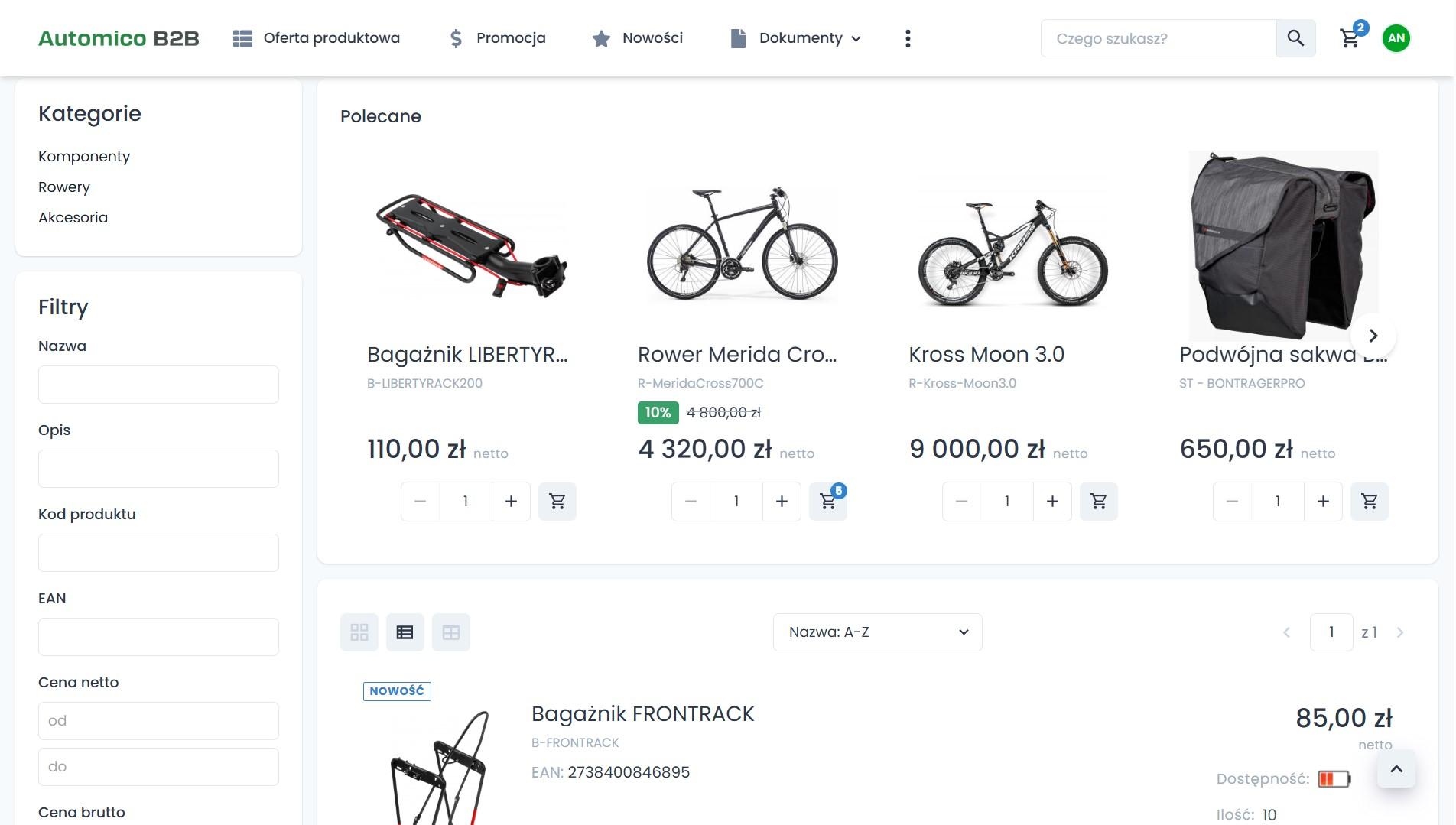Go to the Promocja section
Viewport: 1456px width, 825px height.
(497, 38)
